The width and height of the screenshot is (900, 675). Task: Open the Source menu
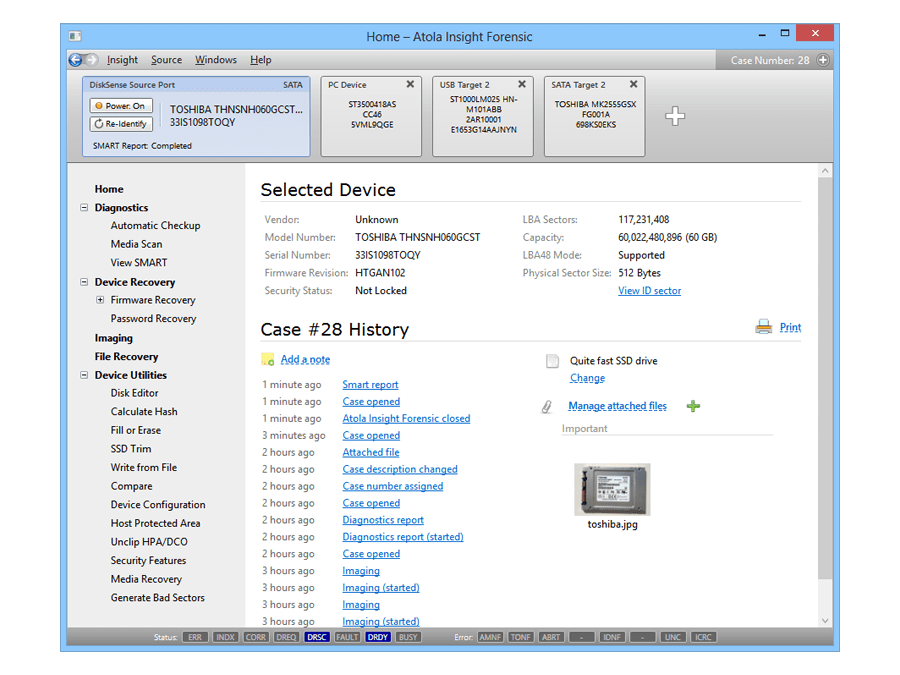tap(166, 60)
